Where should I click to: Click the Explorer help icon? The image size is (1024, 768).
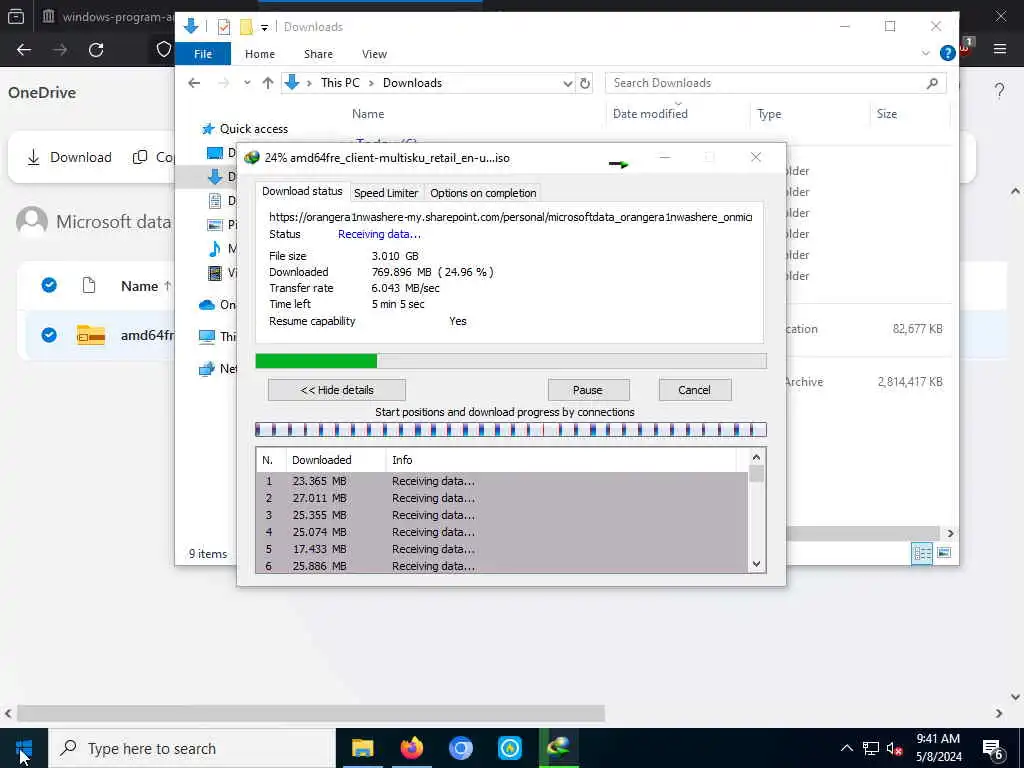(947, 54)
